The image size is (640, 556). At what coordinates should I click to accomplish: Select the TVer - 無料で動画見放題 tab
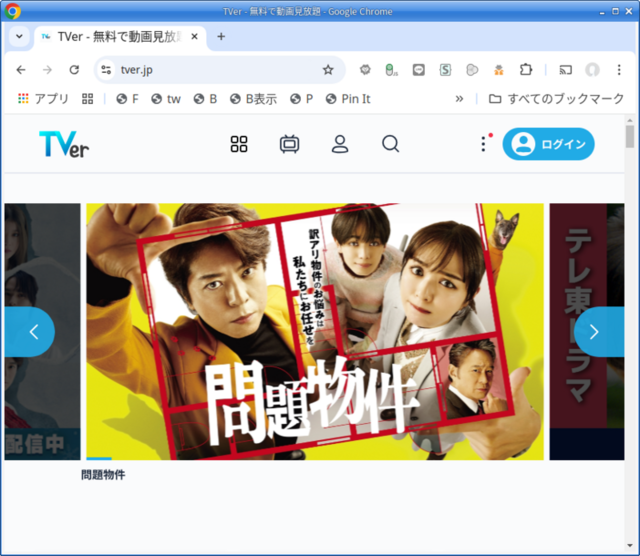118,37
